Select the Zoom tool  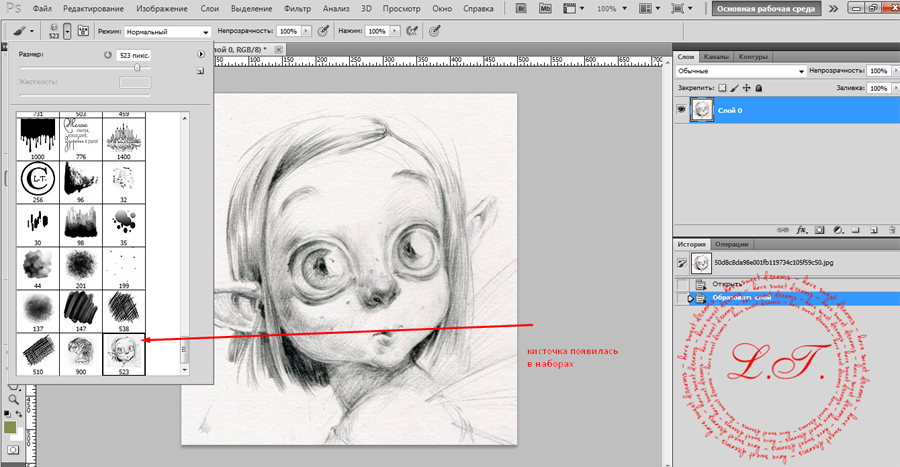point(13,399)
